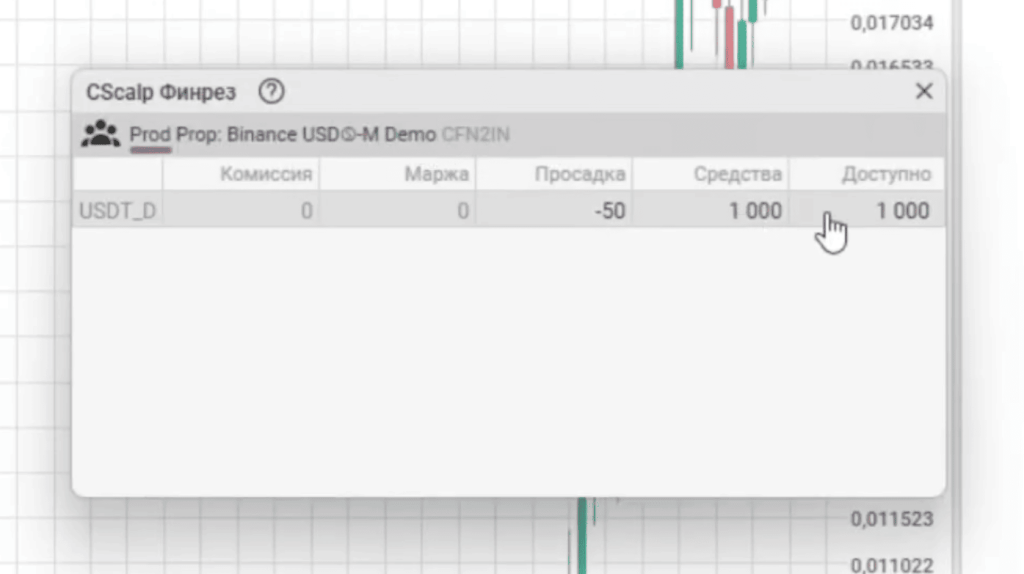Click the Доступно column header

[x=886, y=174]
